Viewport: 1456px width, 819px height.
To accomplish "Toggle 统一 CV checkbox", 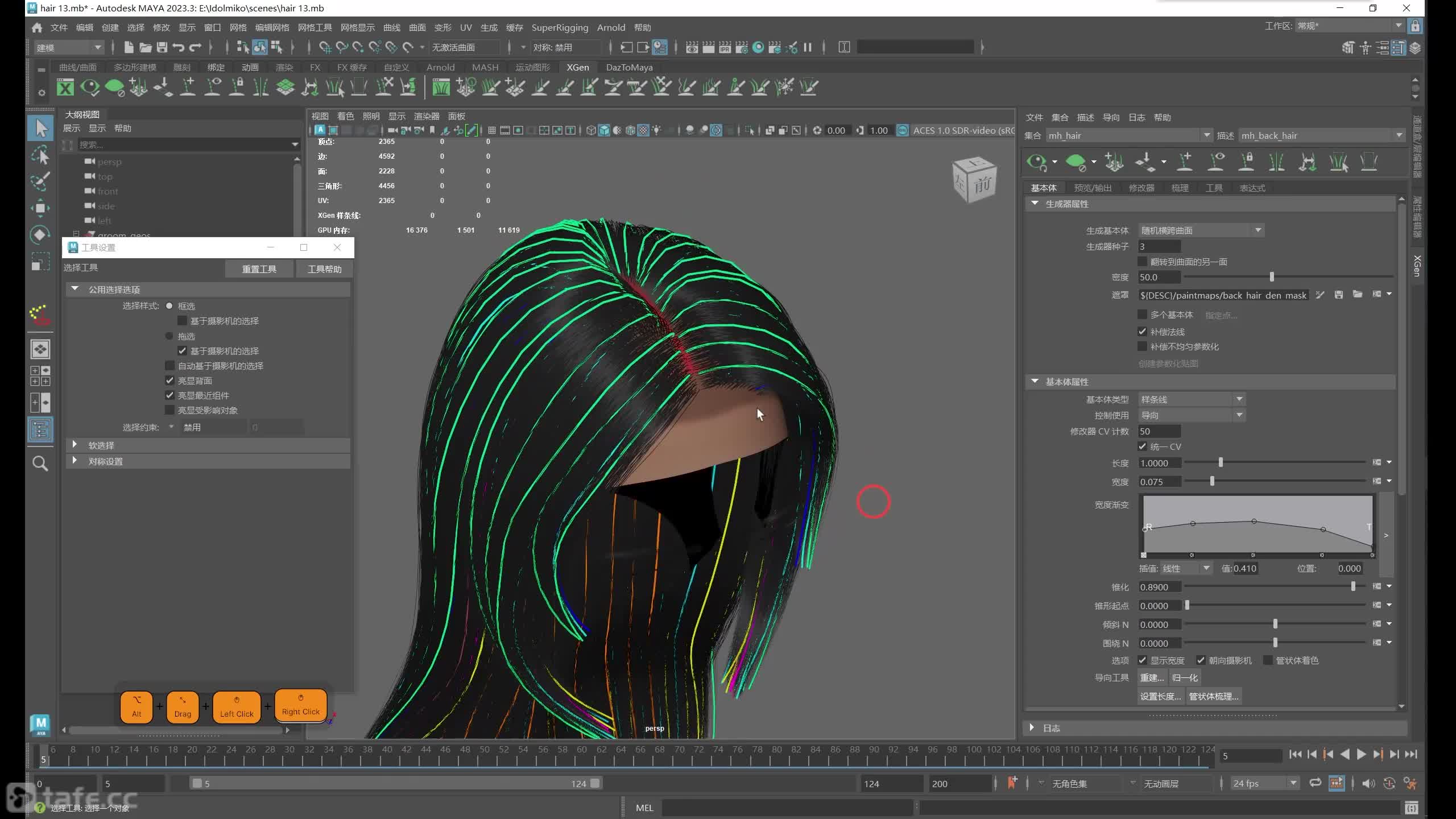I will click(1142, 446).
